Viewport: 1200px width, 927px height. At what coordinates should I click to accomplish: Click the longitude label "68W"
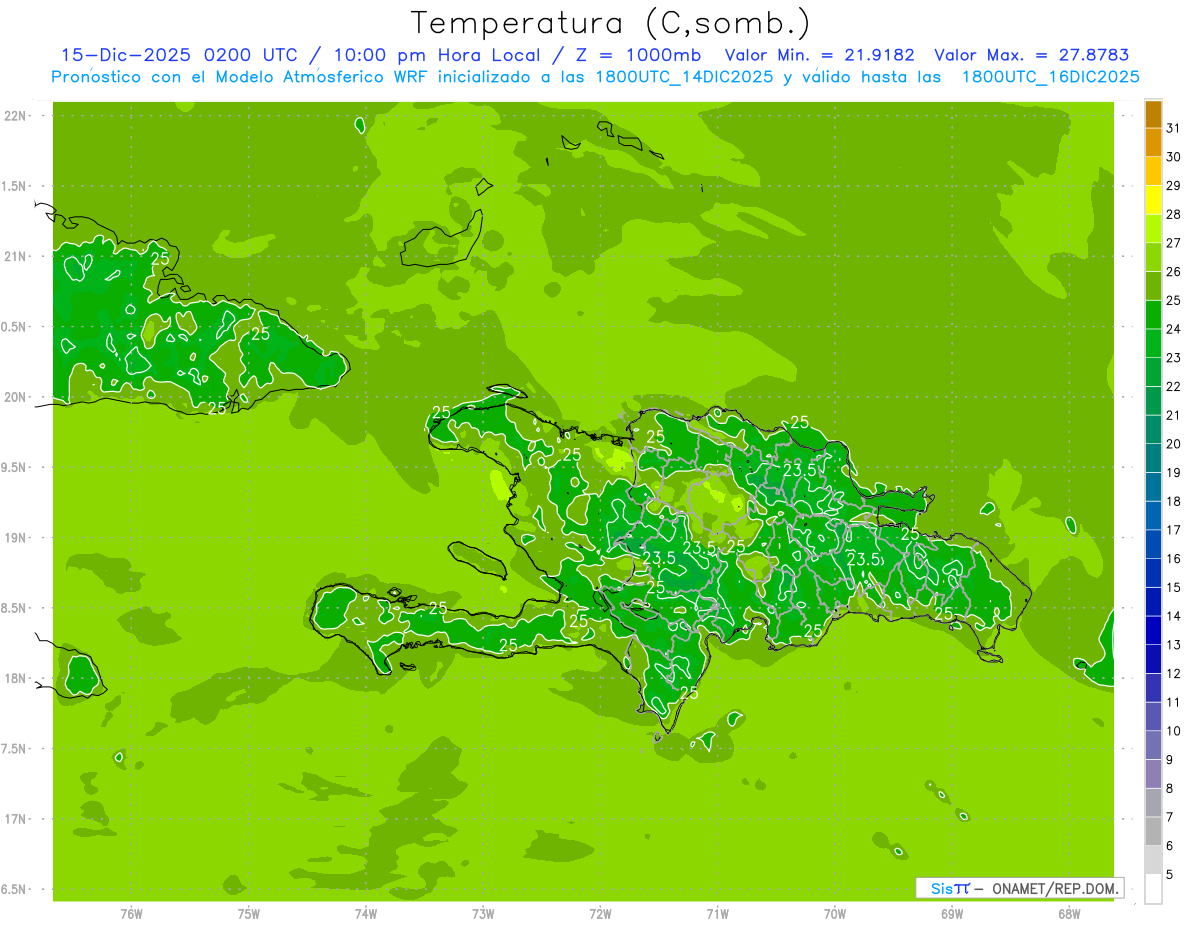click(x=1069, y=914)
